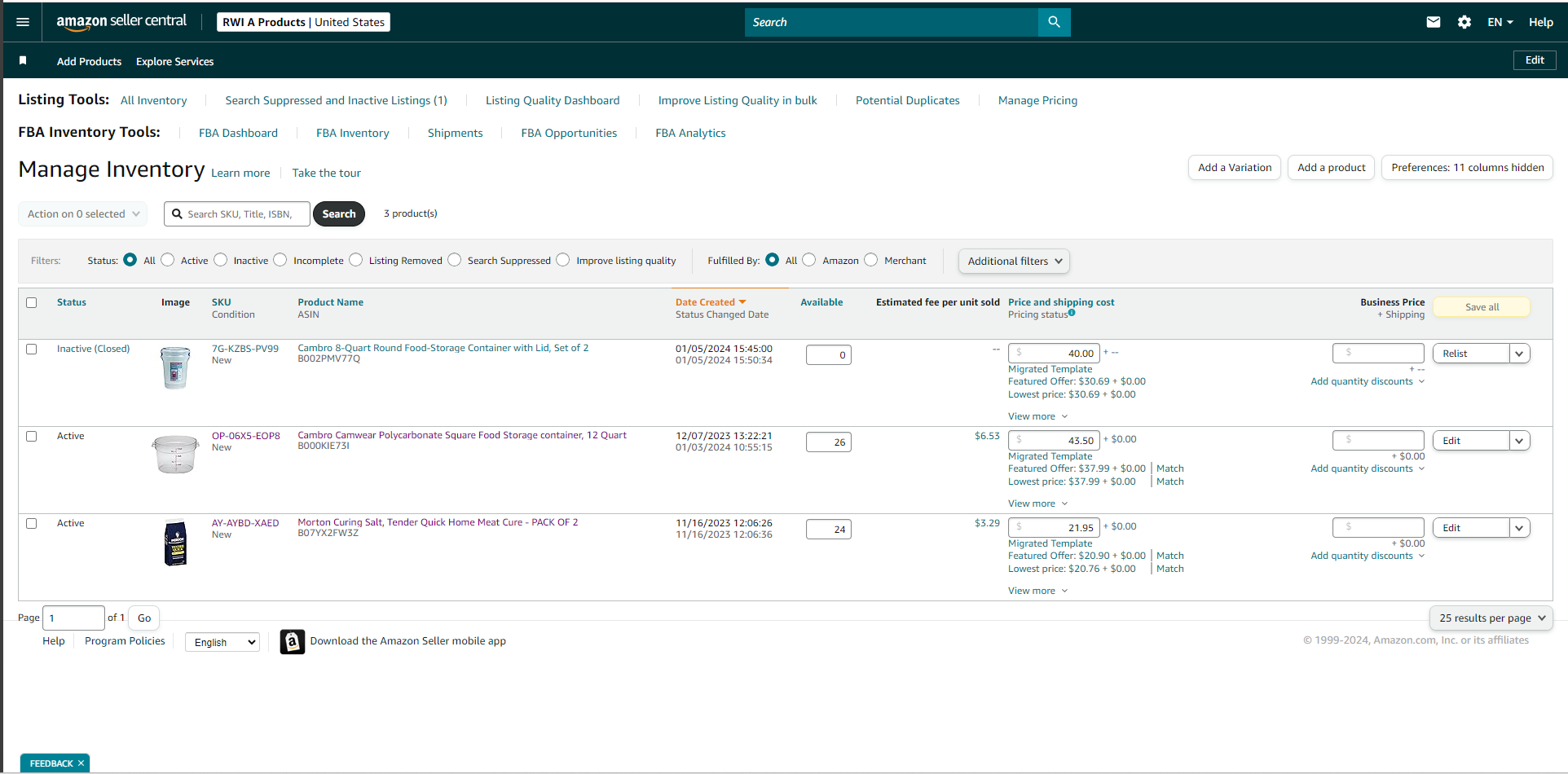Select the Listing Removed status filter
Image resolution: width=1568 pixels, height=774 pixels.
356,260
